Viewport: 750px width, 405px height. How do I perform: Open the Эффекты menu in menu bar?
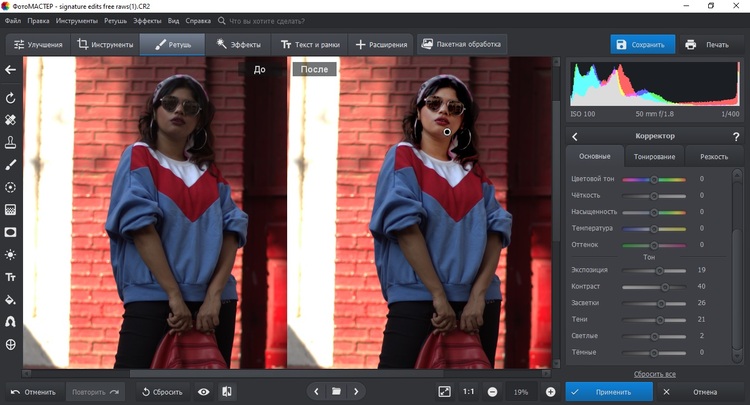point(147,20)
